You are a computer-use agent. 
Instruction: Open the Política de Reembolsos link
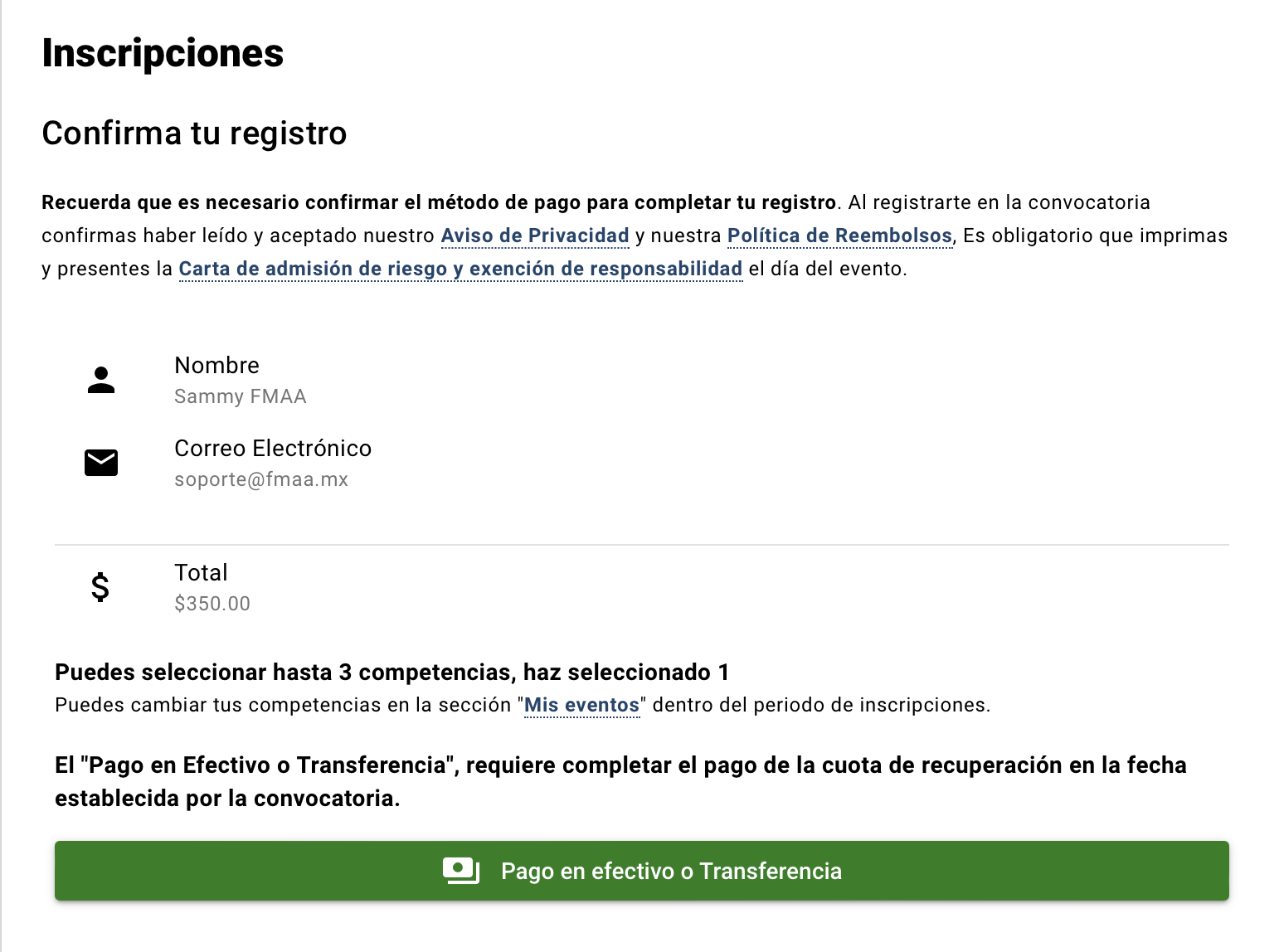pos(839,236)
